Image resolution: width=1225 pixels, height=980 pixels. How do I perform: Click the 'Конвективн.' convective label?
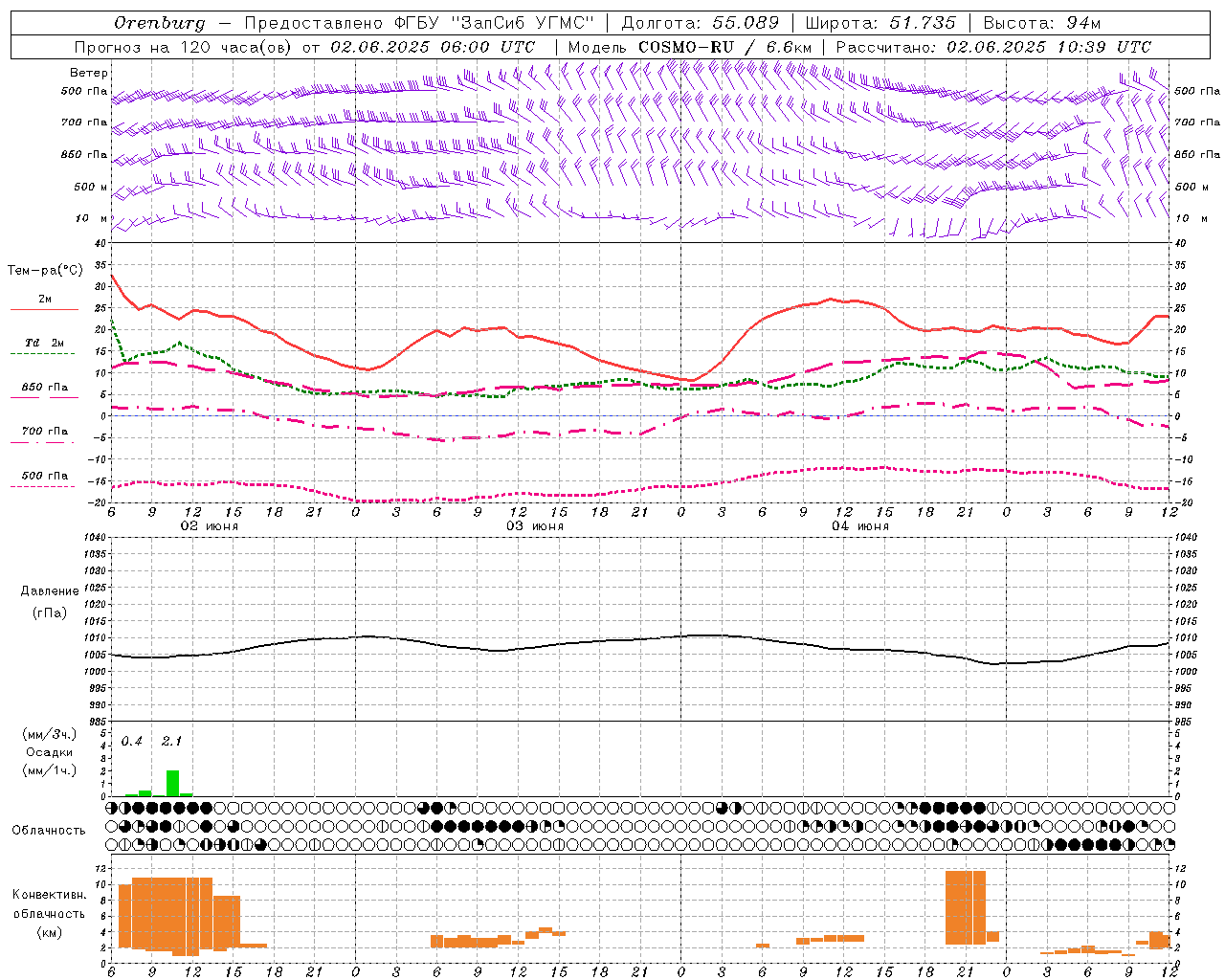[49, 895]
